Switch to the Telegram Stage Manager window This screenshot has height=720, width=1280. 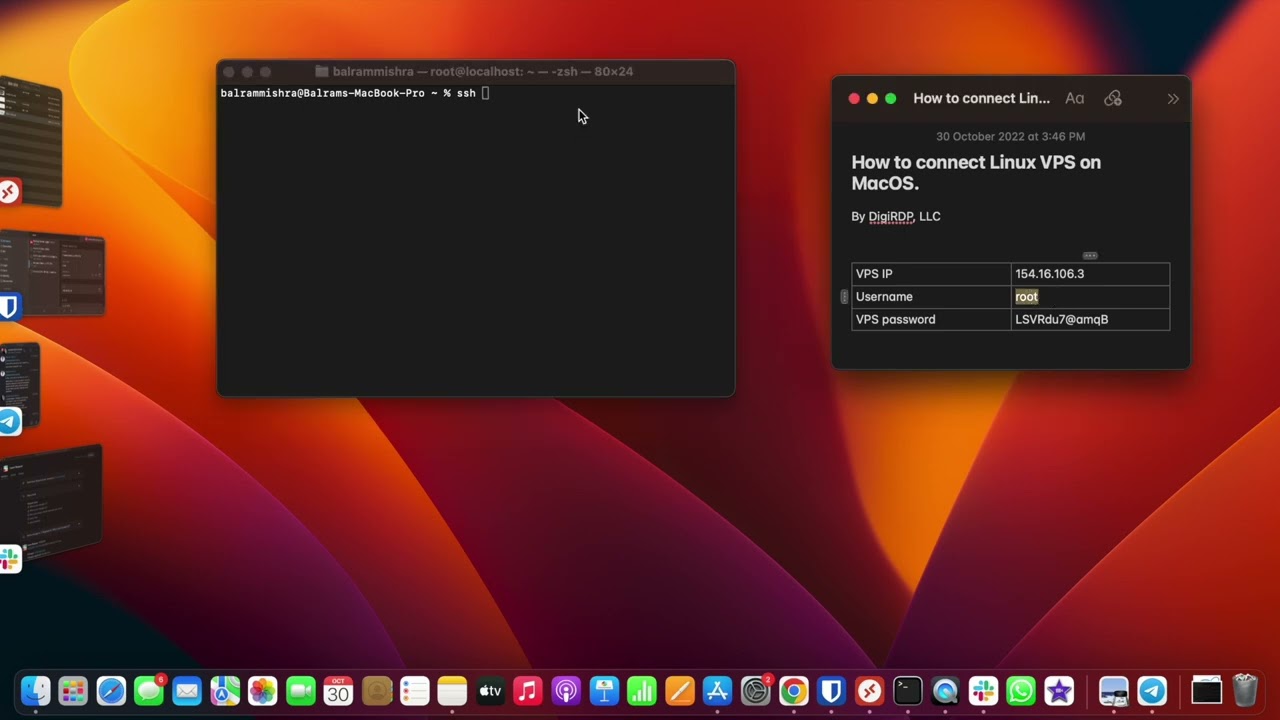[x=20, y=387]
